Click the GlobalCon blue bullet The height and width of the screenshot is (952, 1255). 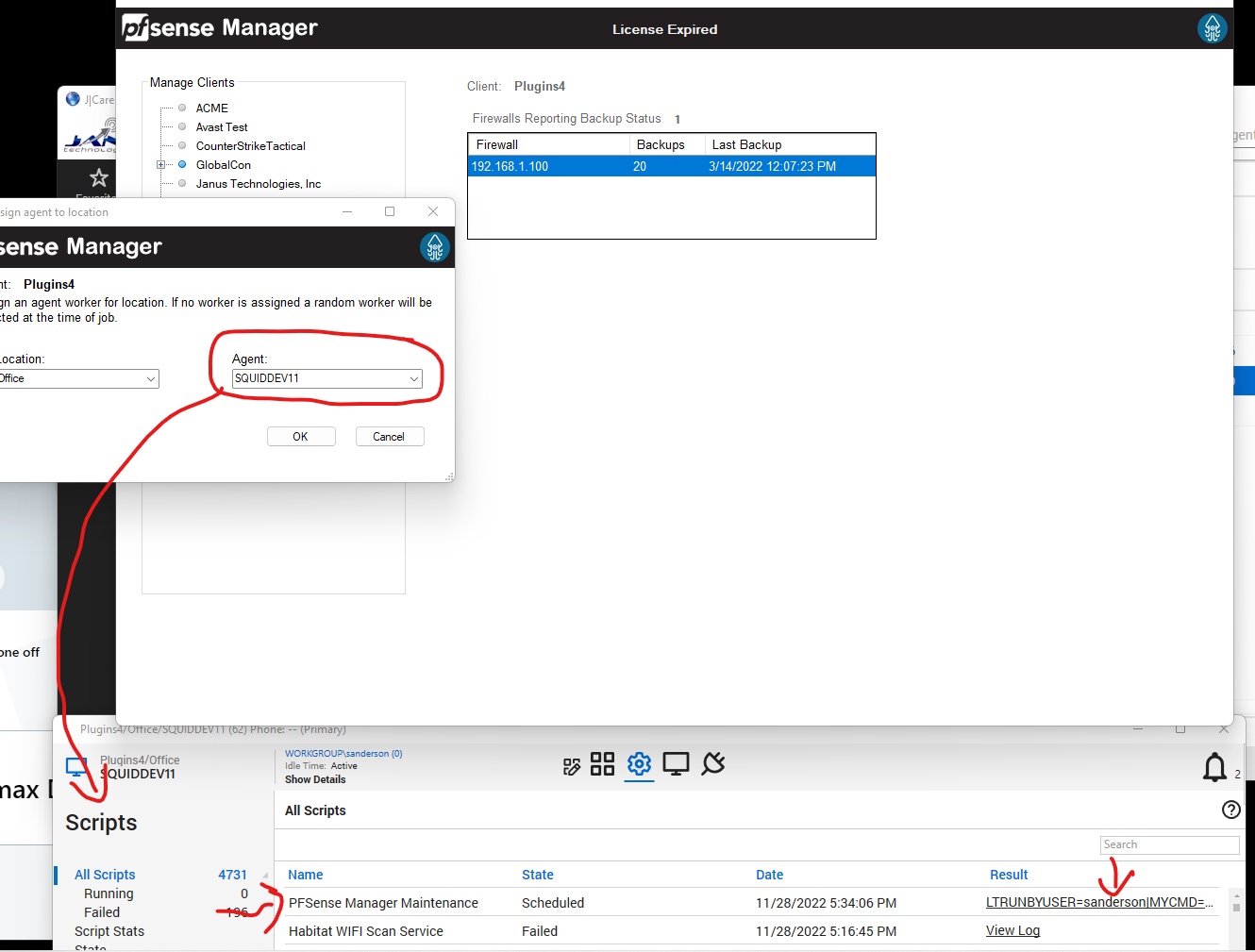(182, 164)
